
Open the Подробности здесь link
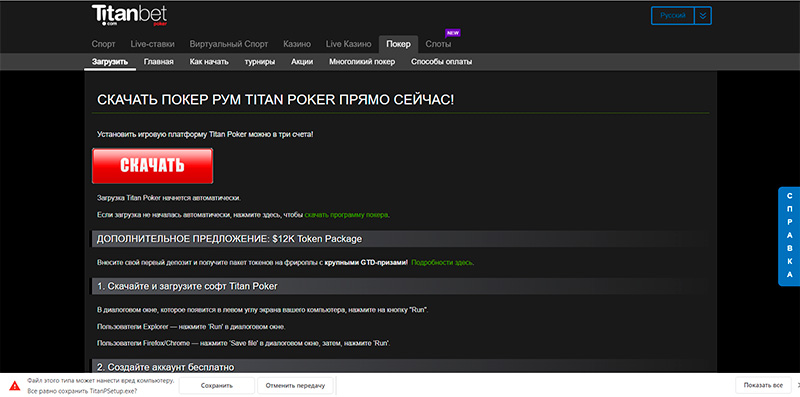[442, 262]
